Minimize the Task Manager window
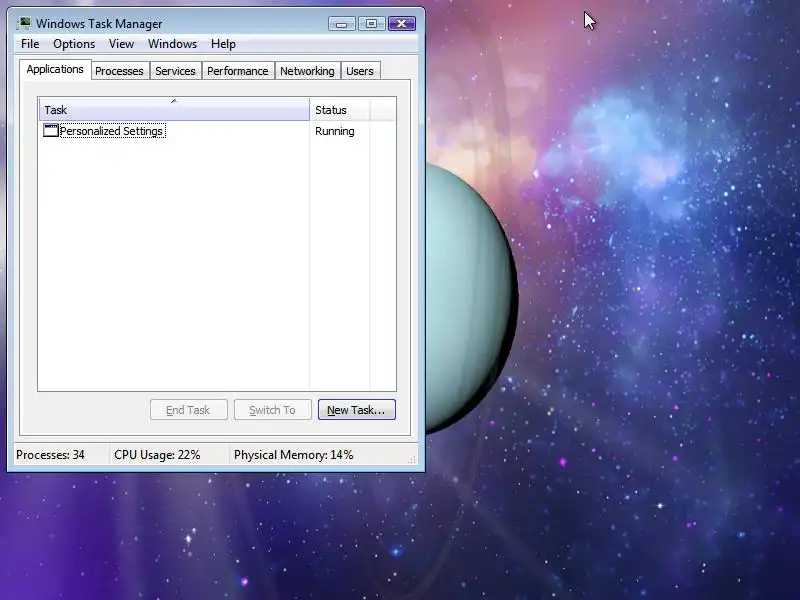The height and width of the screenshot is (600, 800). (x=342, y=23)
